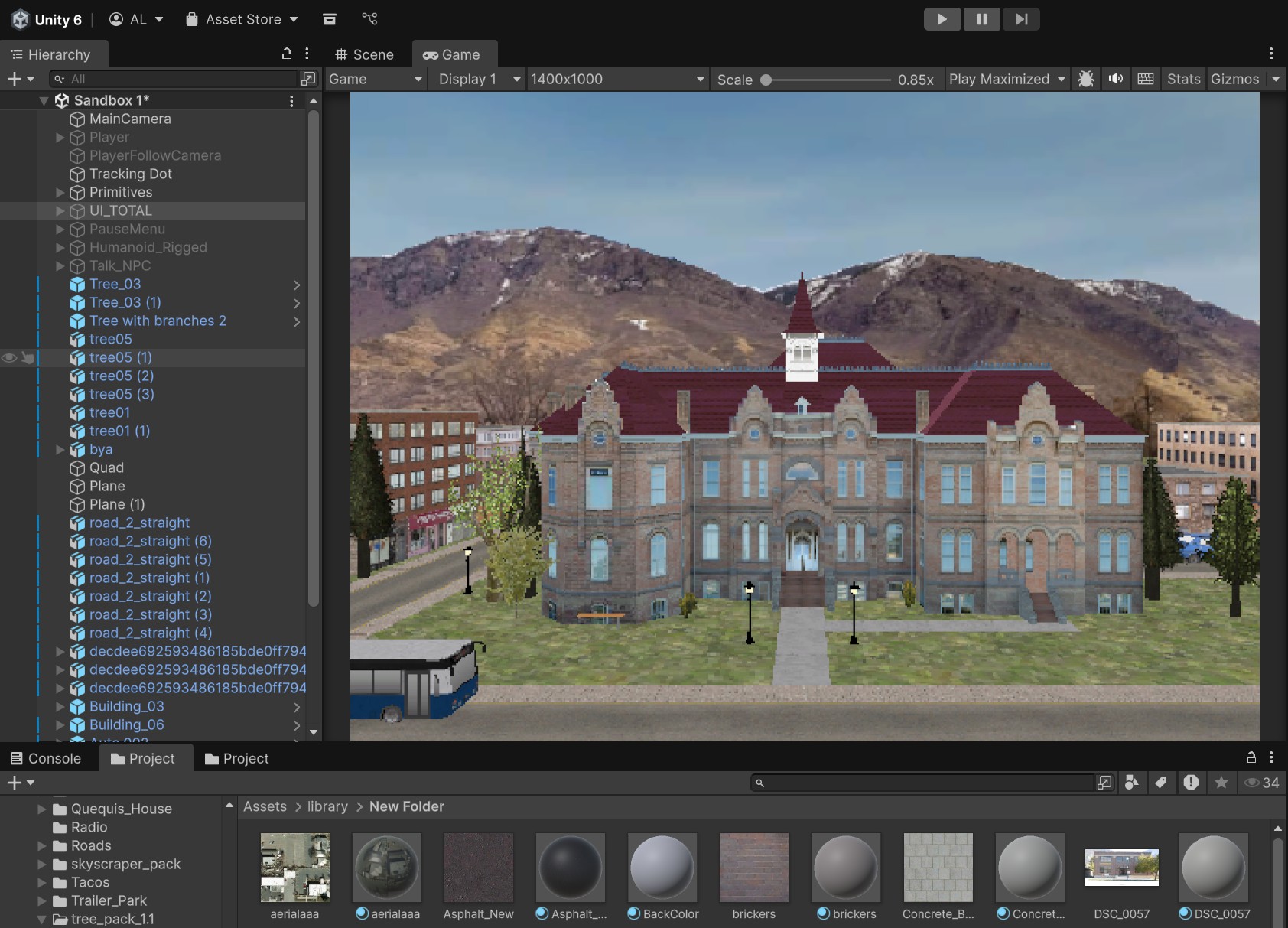Screen dimensions: 1288x928
Task: Click the search-by-import-log warning icon
Action: click(x=1191, y=783)
